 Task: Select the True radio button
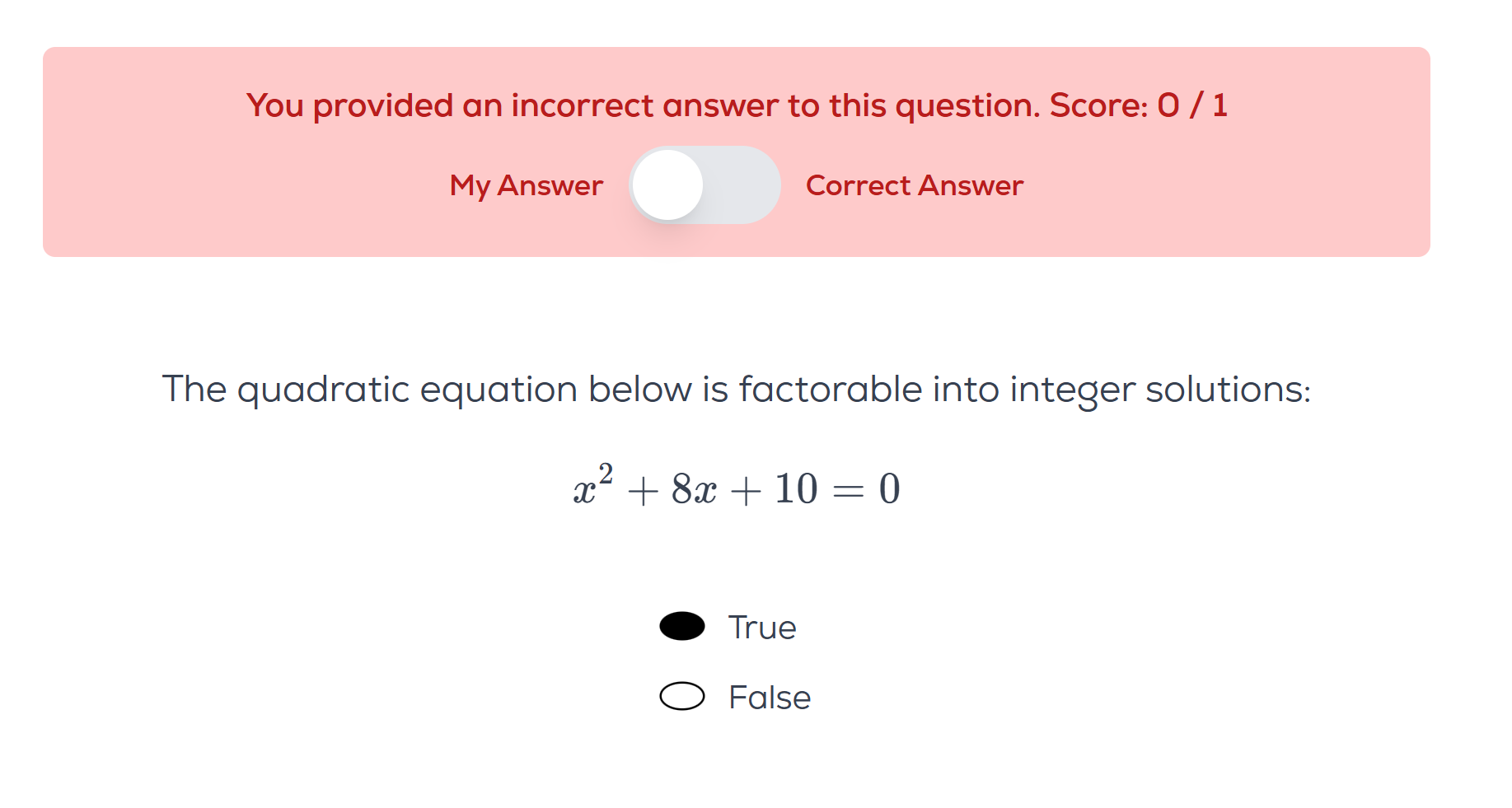tap(682, 627)
